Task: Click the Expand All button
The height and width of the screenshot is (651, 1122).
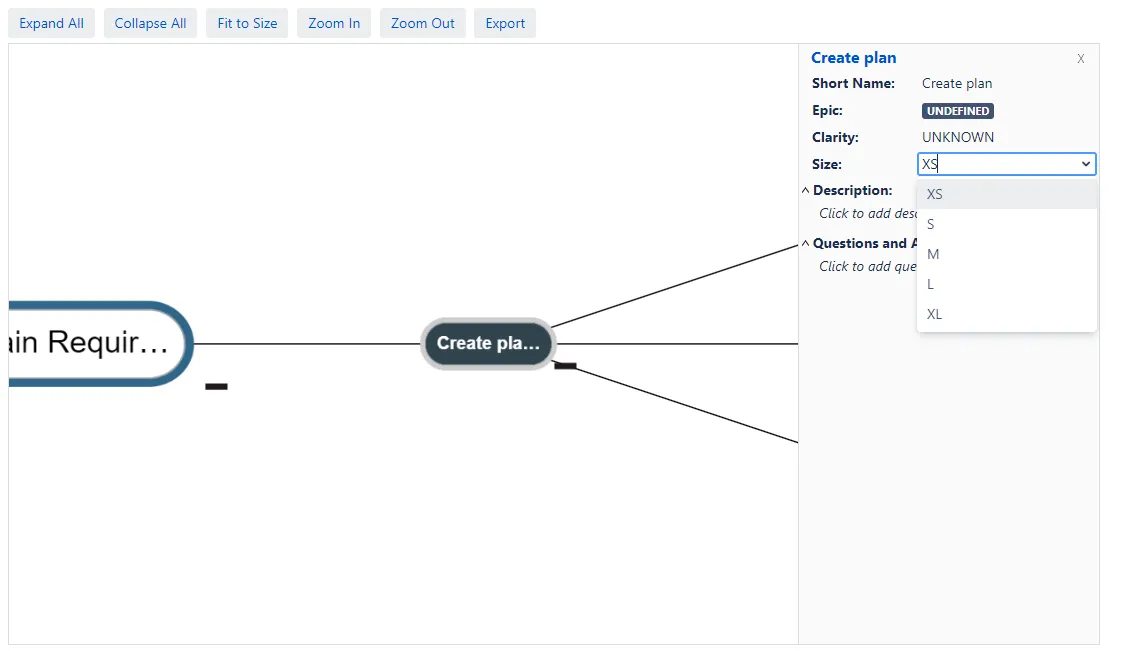Action: click(x=52, y=23)
